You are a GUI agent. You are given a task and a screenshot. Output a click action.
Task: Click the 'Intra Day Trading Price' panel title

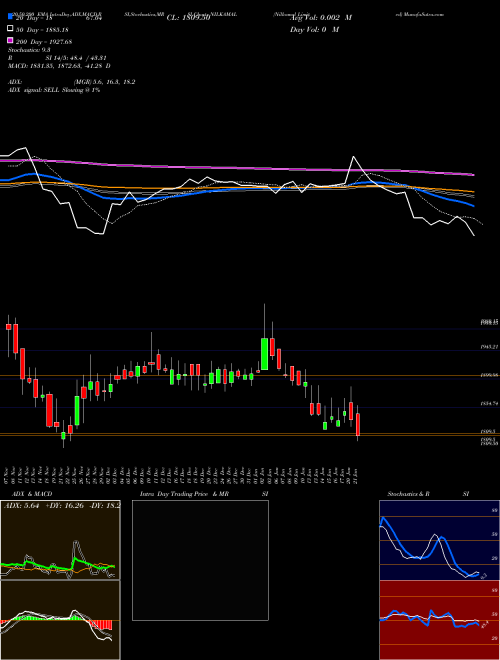pos(174,494)
